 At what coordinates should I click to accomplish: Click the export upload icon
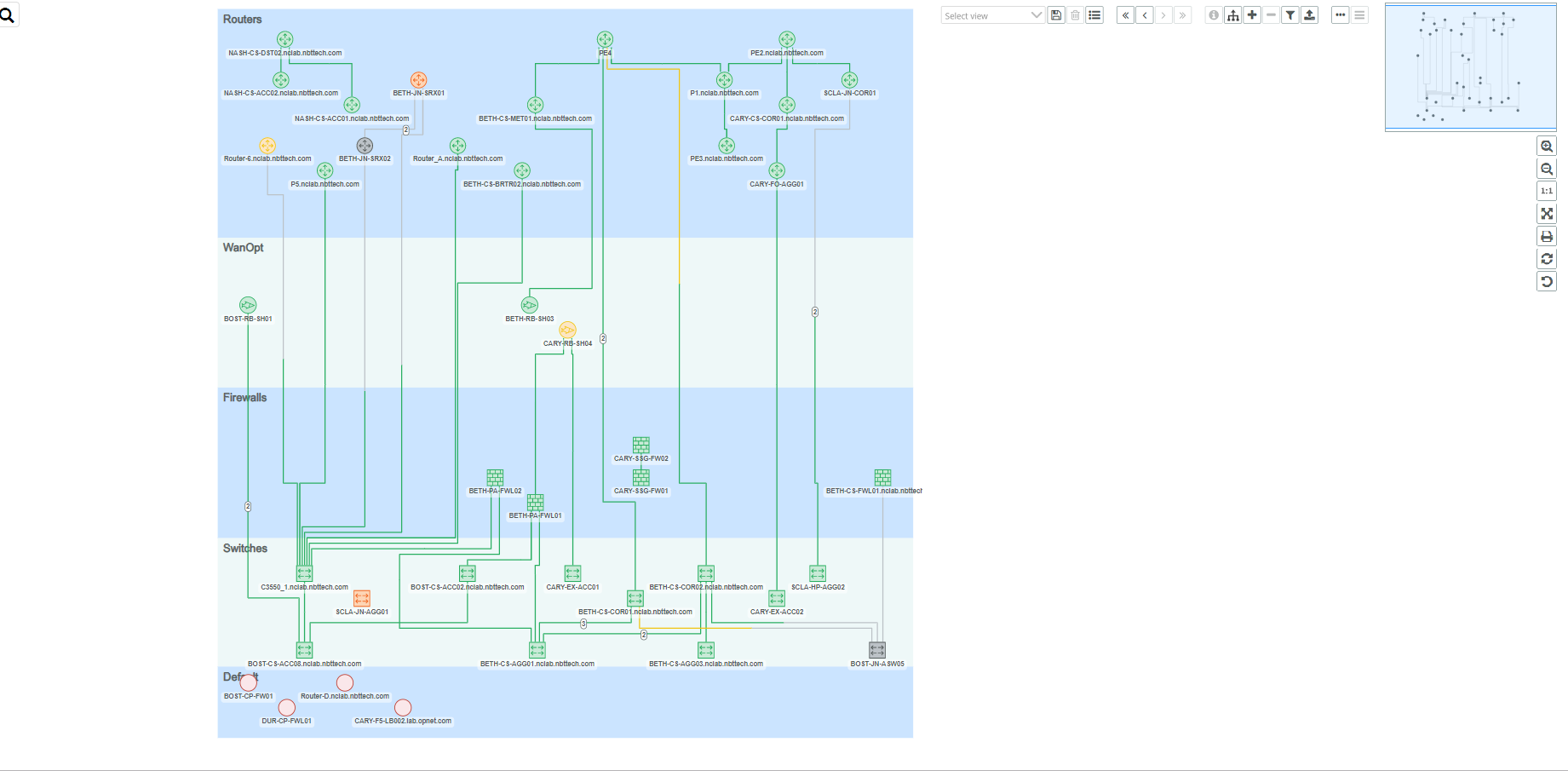point(1310,15)
